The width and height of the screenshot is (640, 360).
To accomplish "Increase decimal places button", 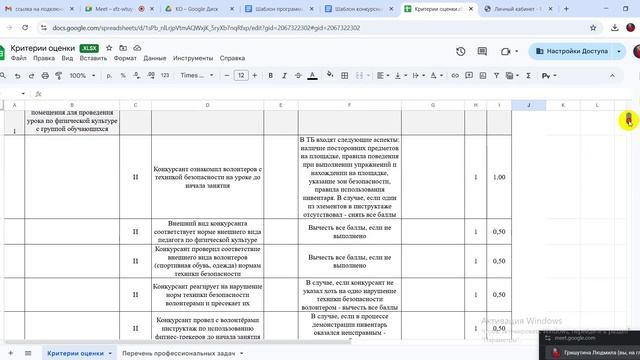I will (x=151, y=76).
